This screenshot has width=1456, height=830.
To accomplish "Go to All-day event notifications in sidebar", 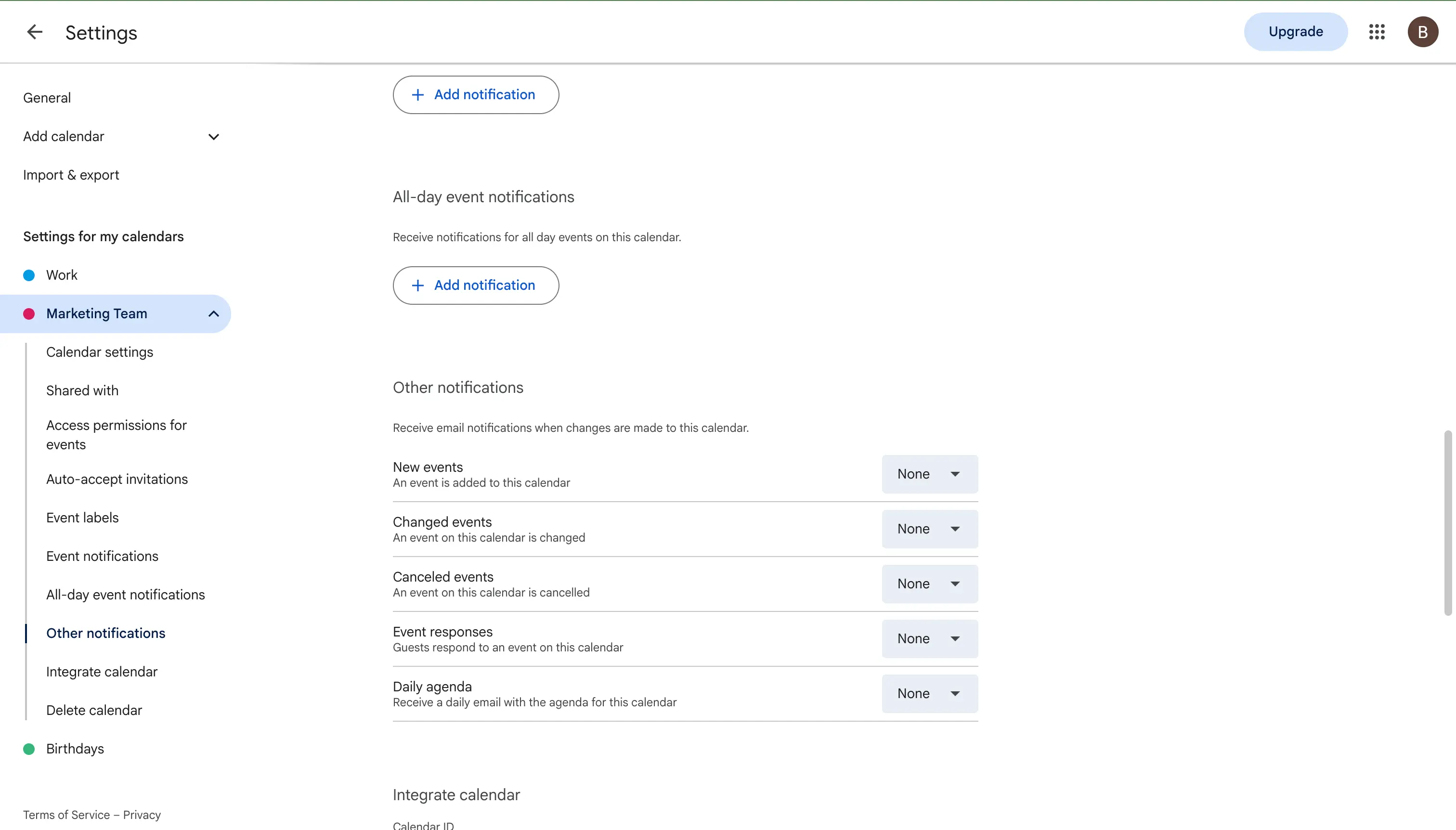I will [125, 595].
